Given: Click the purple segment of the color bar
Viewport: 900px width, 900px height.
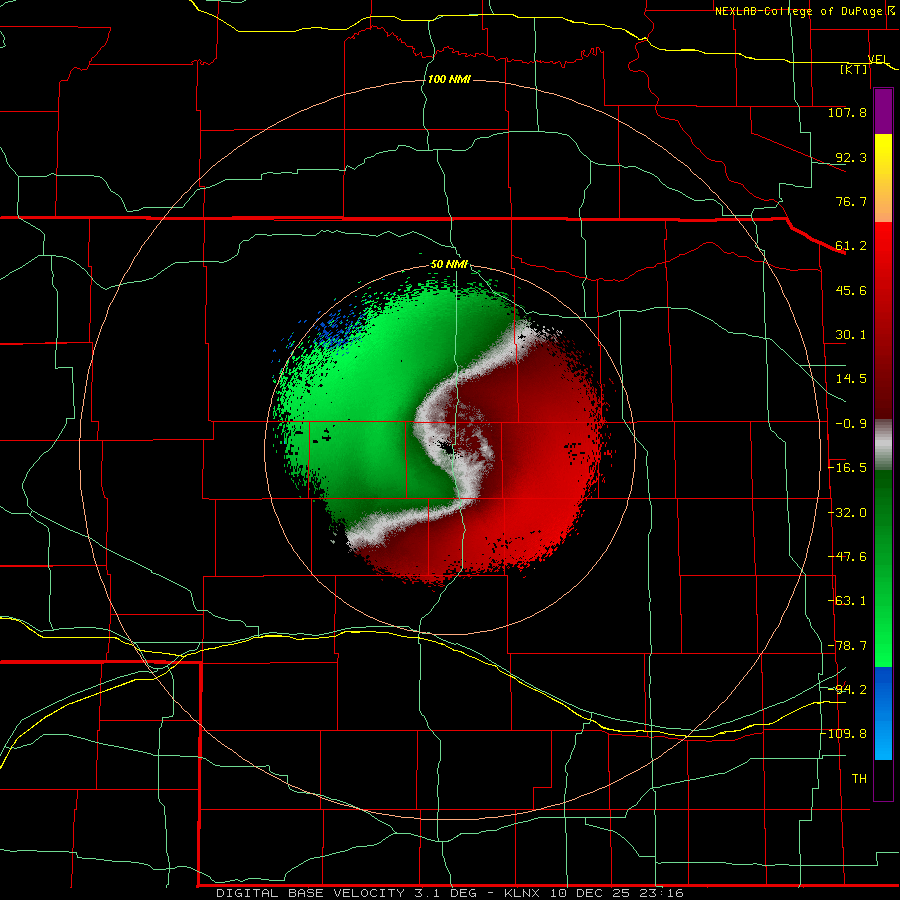Looking at the screenshot, I should tap(883, 112).
